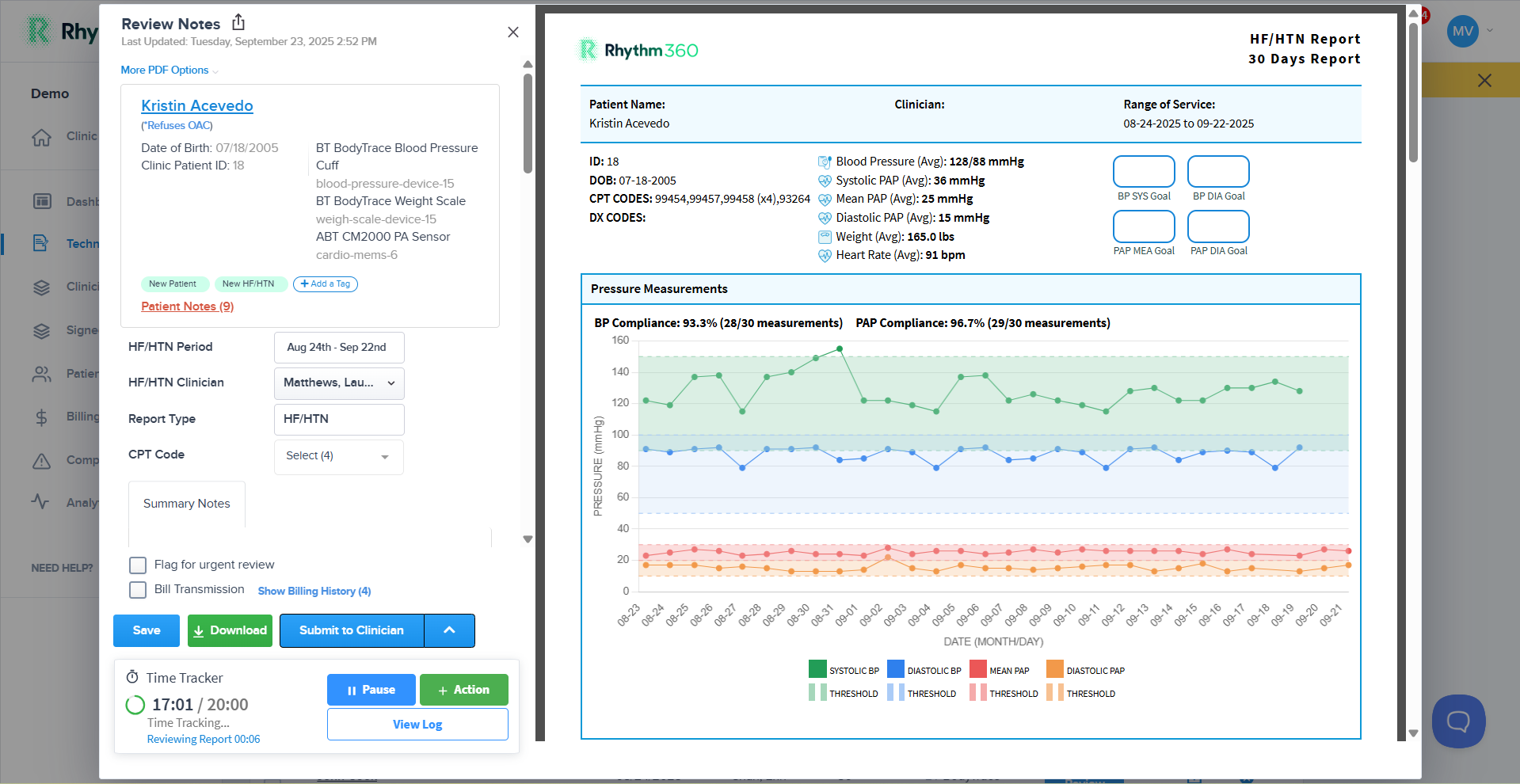Image resolution: width=1520 pixels, height=784 pixels.
Task: Enable Flag for urgent review checkbox
Action: pos(138,565)
